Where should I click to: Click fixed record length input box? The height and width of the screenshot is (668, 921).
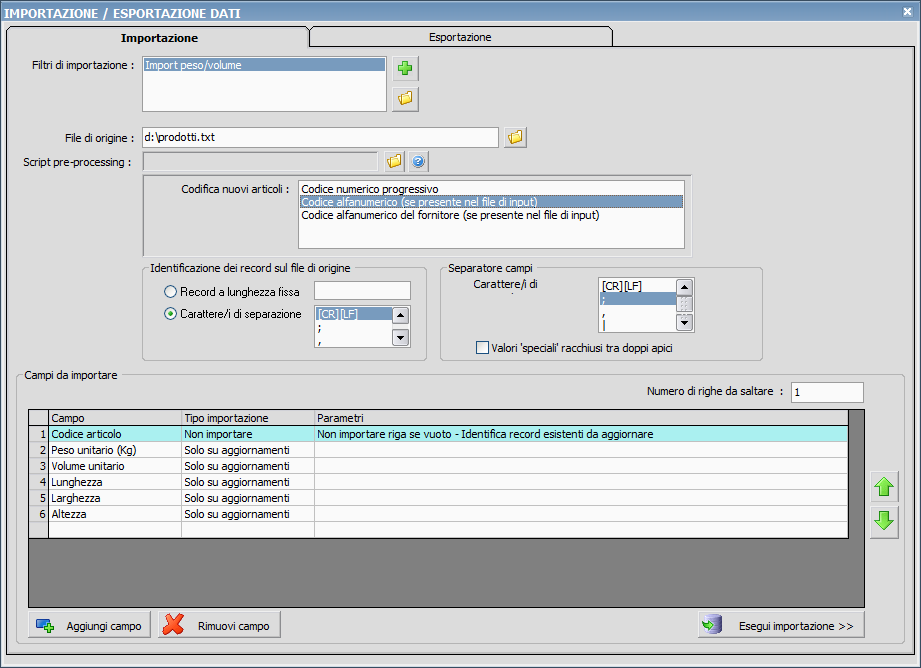click(362, 291)
